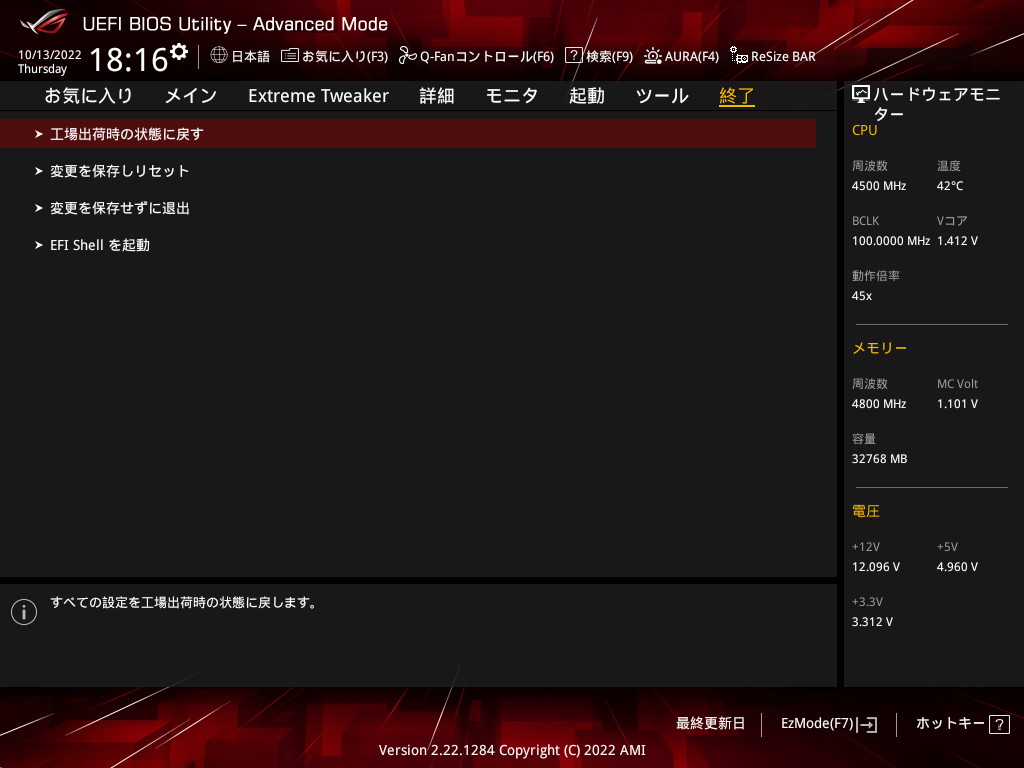The width and height of the screenshot is (1024, 768).
Task: Switch to ツール tab
Action: pyautogui.click(x=662, y=95)
